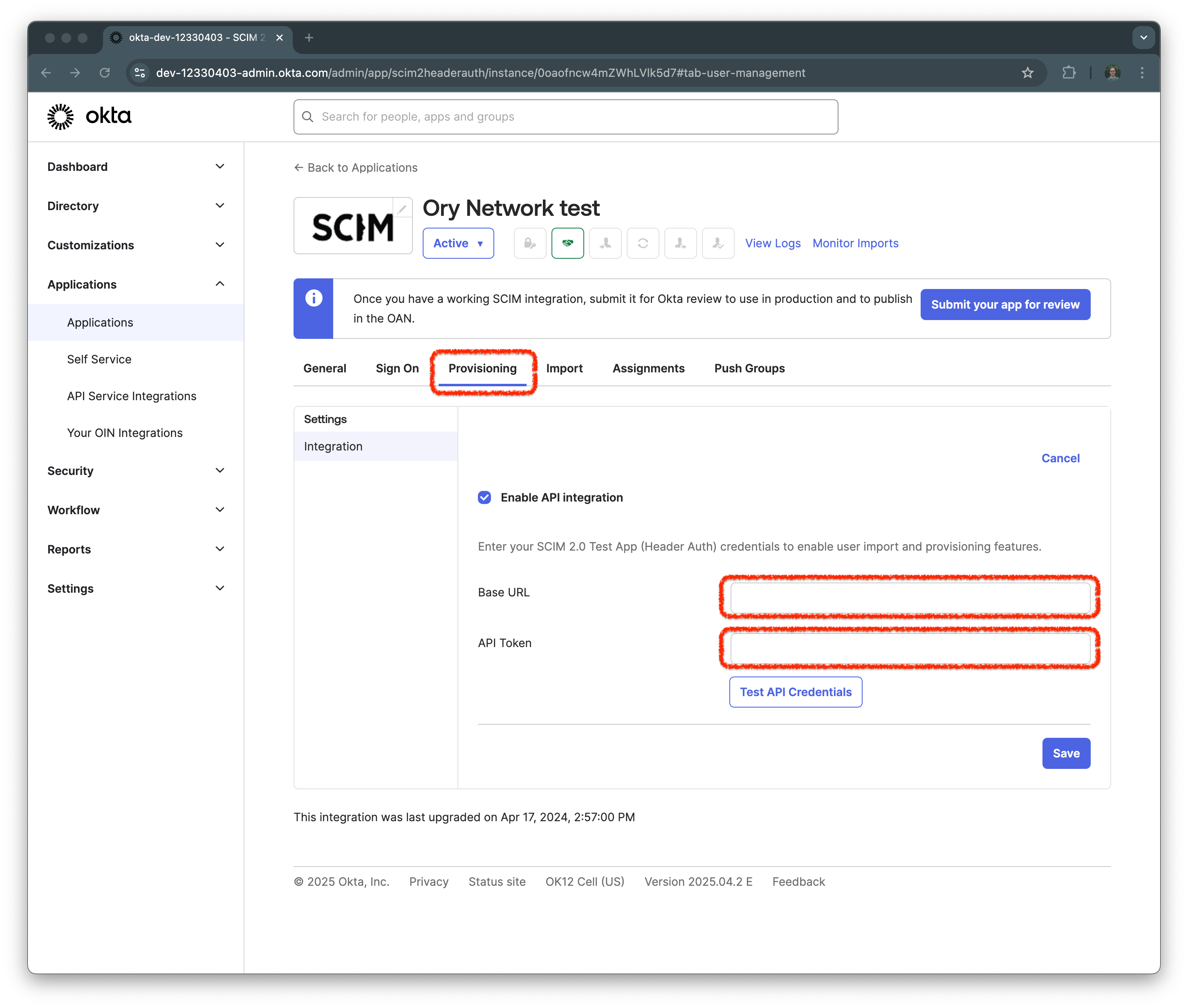Viewport: 1188px width, 1008px height.
Task: Click the push user status icon
Action: pyautogui.click(x=680, y=243)
